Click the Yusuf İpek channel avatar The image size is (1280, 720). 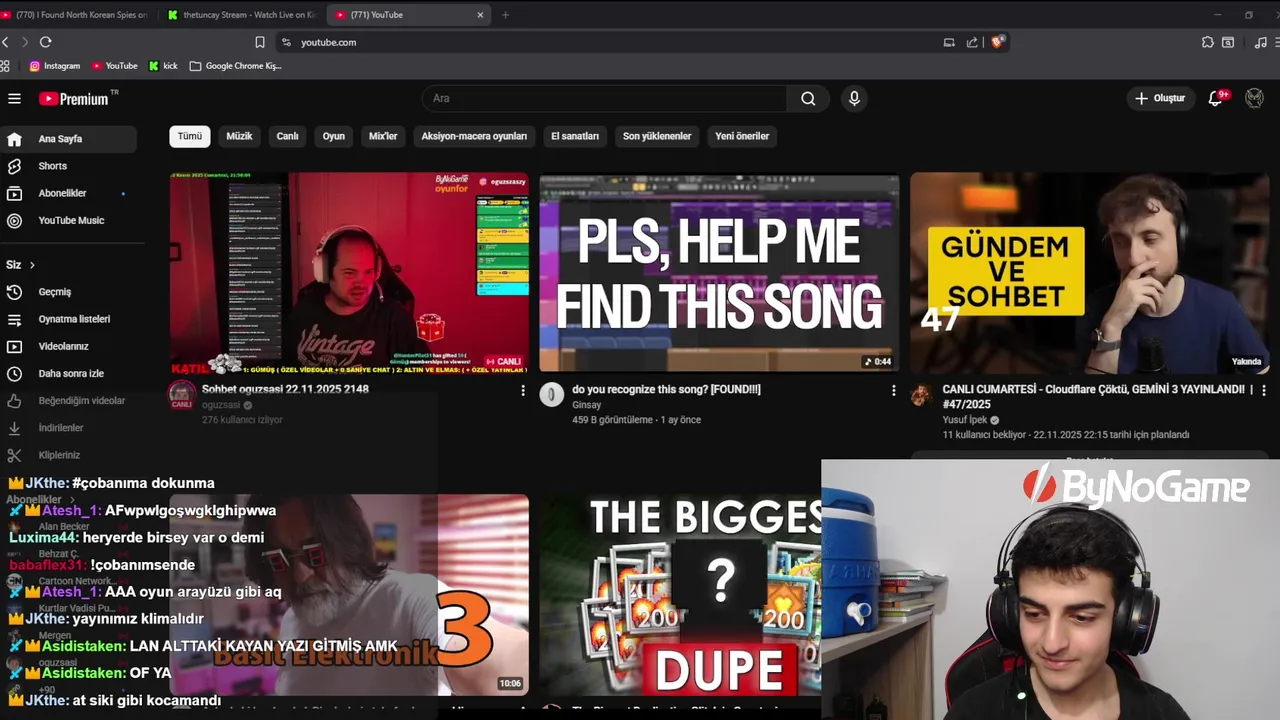coord(922,394)
